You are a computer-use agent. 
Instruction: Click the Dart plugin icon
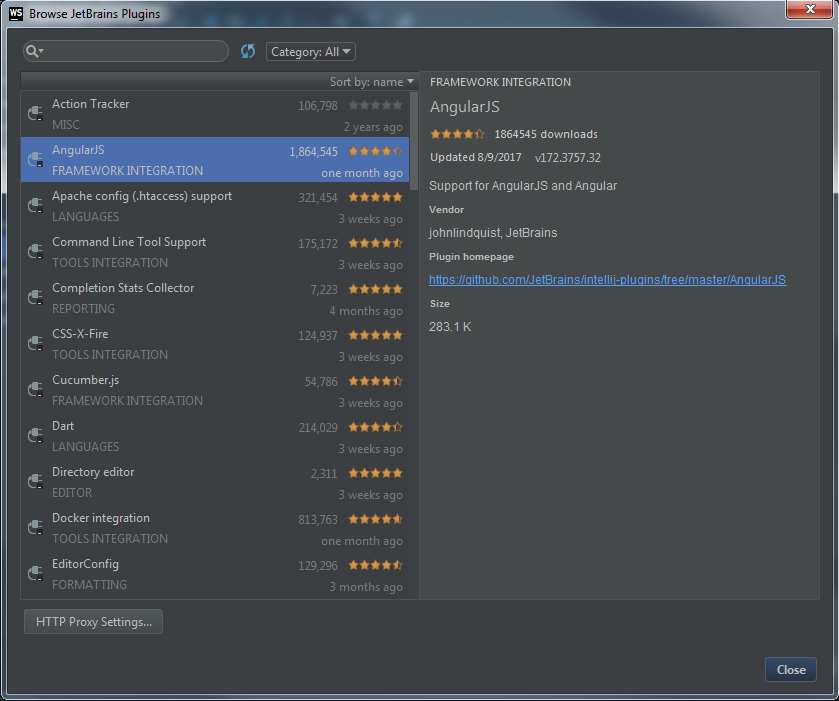pyautogui.click(x=35, y=436)
